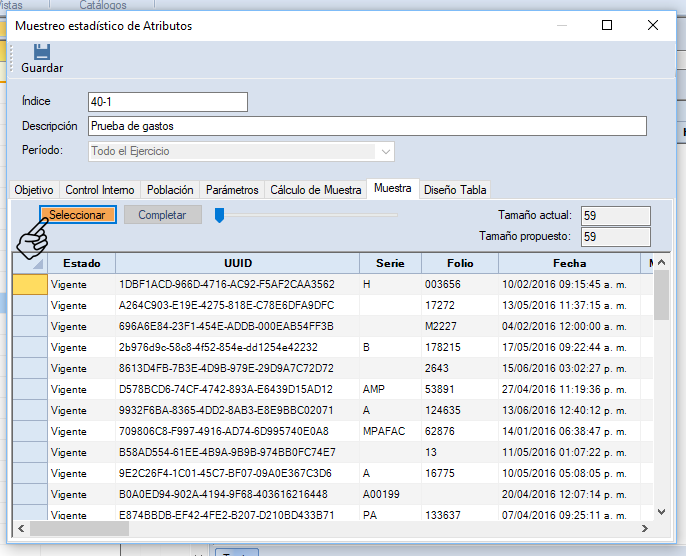Select the Parámetros tab
The image size is (686, 556).
pyautogui.click(x=232, y=190)
